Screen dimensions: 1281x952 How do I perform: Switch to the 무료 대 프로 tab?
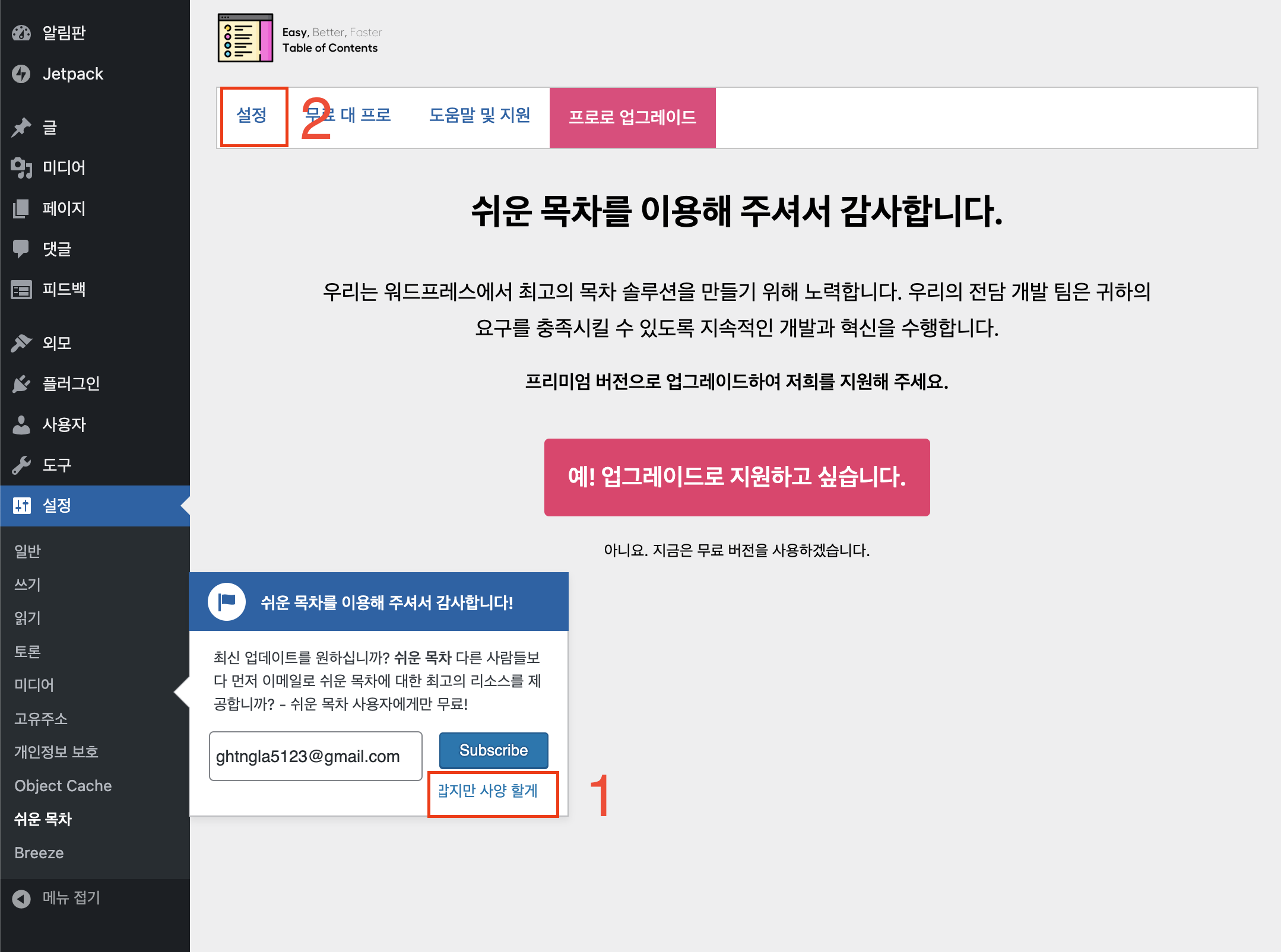(349, 116)
